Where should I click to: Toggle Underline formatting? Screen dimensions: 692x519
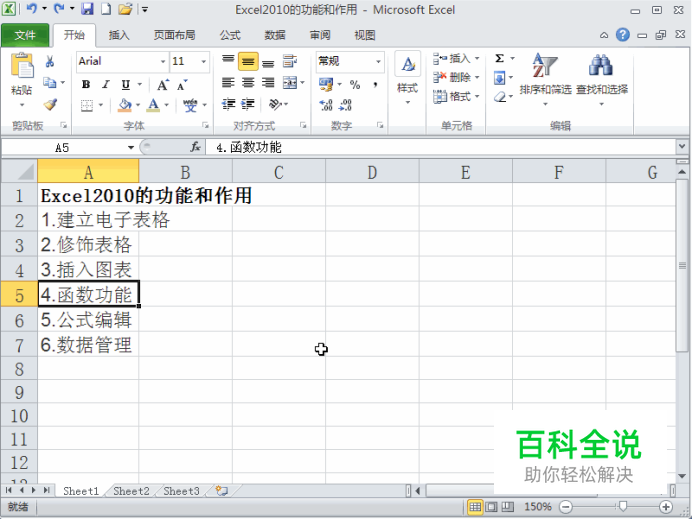point(126,84)
